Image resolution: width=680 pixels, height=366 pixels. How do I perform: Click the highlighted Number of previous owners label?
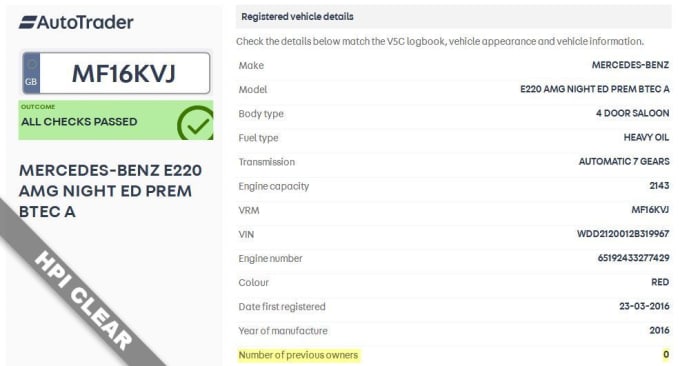point(298,355)
